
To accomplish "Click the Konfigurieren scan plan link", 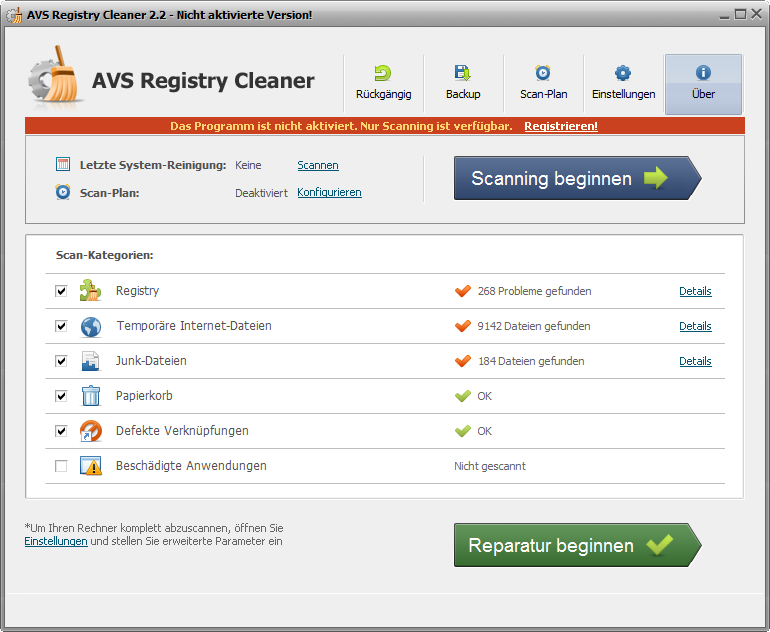I will pos(329,192).
